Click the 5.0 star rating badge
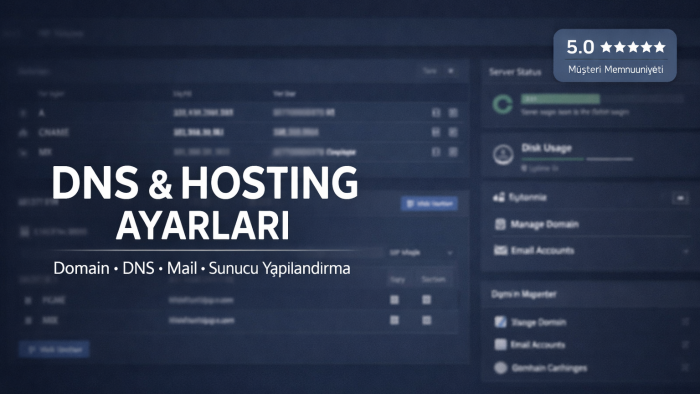The width and height of the screenshot is (700, 394). [x=615, y=55]
